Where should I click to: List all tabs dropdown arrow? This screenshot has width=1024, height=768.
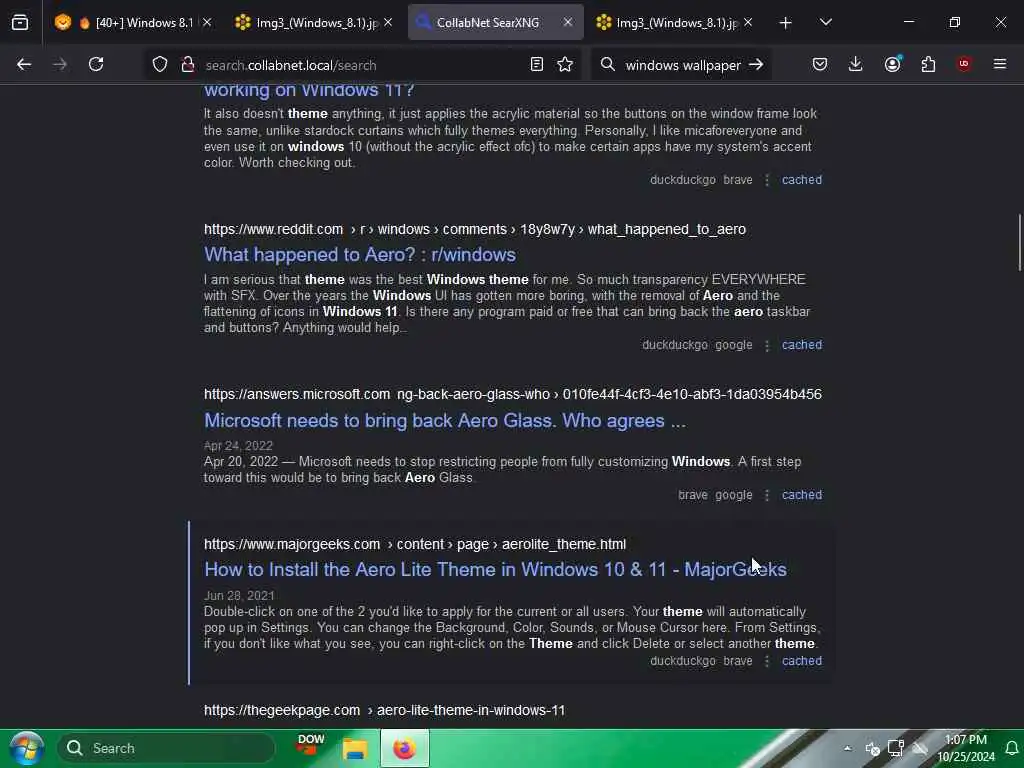tap(825, 22)
